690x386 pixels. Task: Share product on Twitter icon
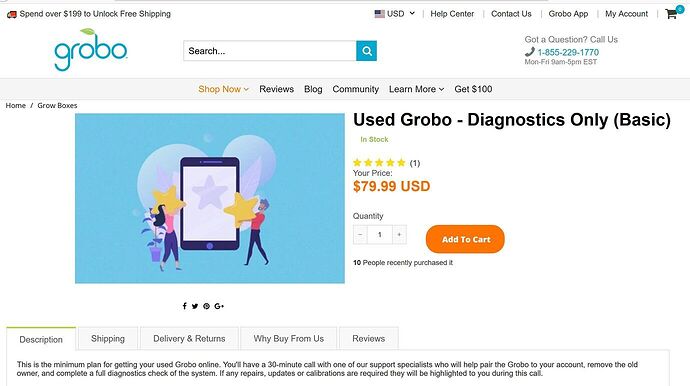click(x=195, y=306)
